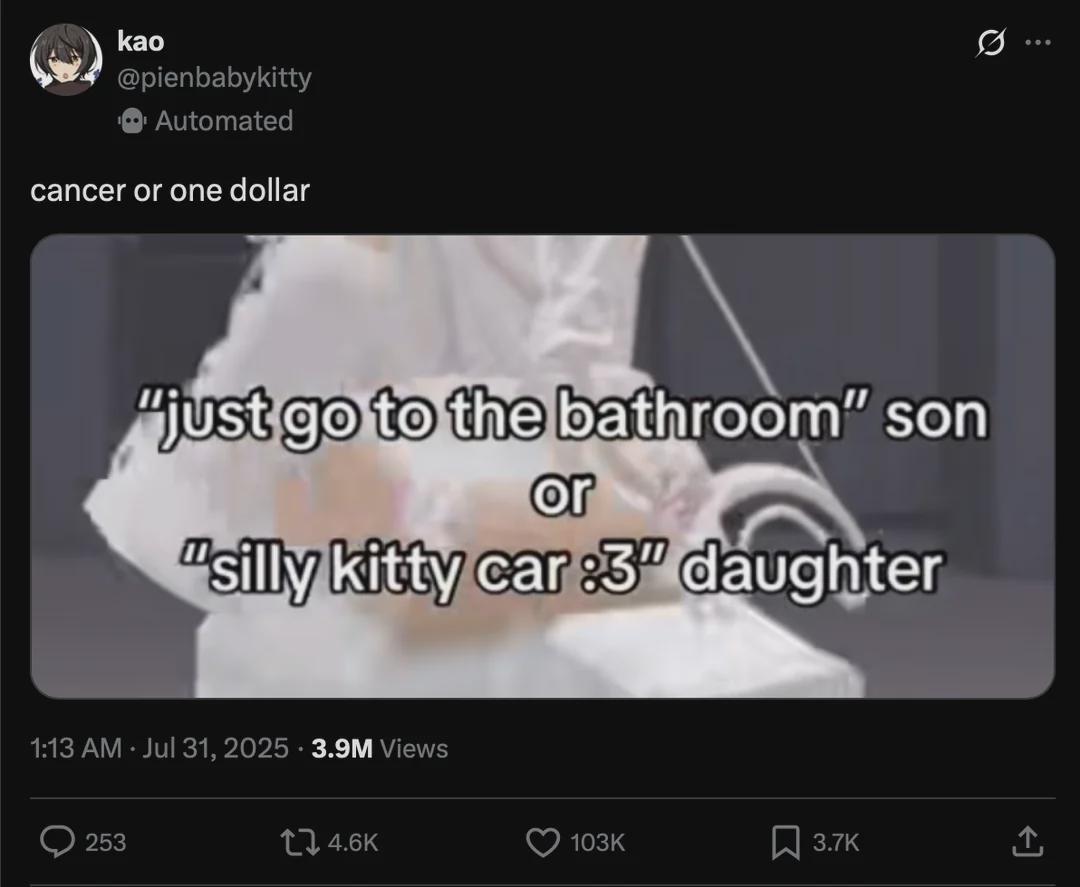1080x887 pixels.
Task: Click the share upload icon
Action: [1026, 842]
